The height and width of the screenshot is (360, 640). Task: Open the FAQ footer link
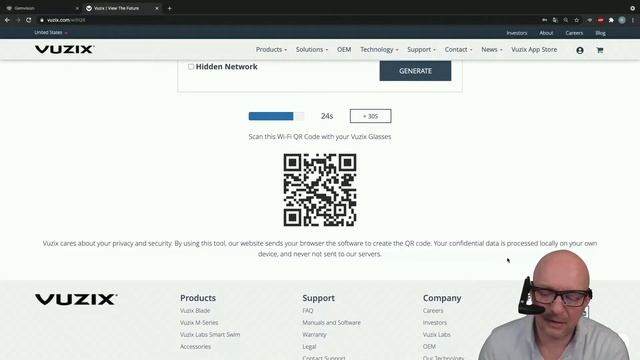[x=308, y=311]
